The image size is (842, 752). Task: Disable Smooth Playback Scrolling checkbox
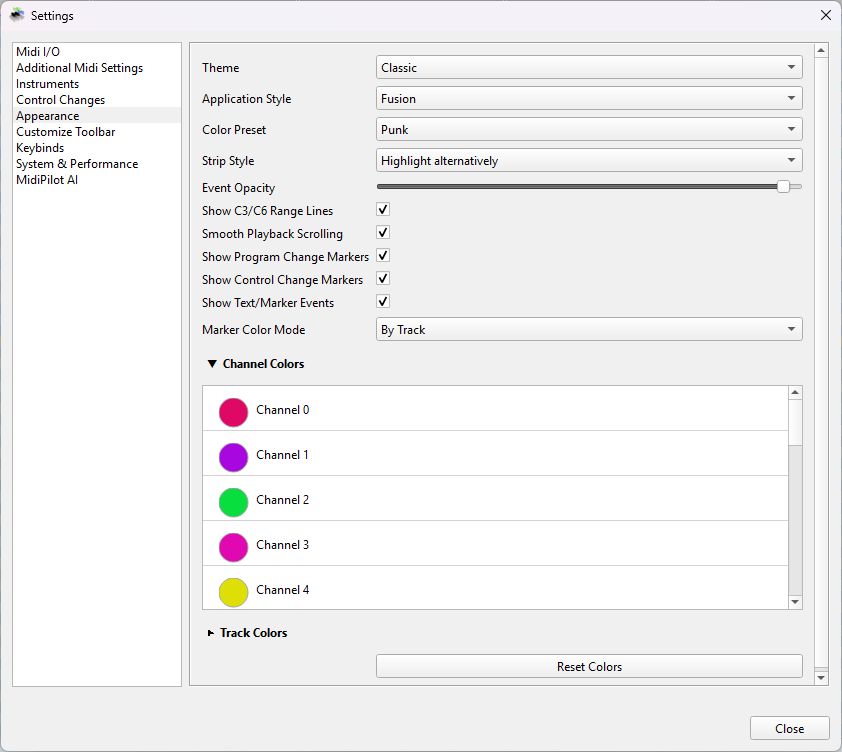pos(383,233)
